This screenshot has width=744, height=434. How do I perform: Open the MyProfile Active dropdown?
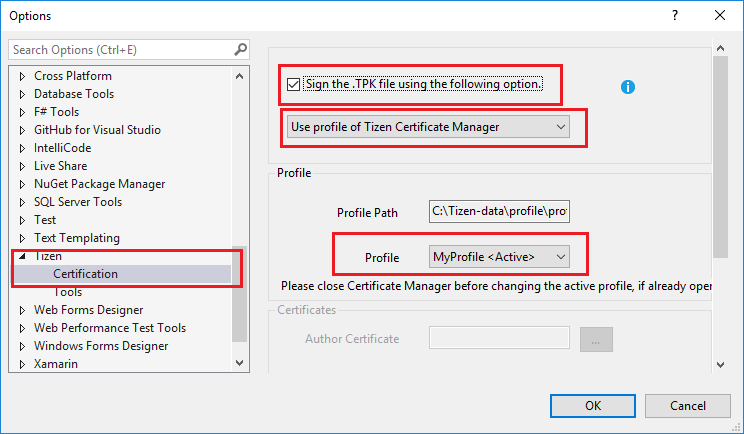499,257
